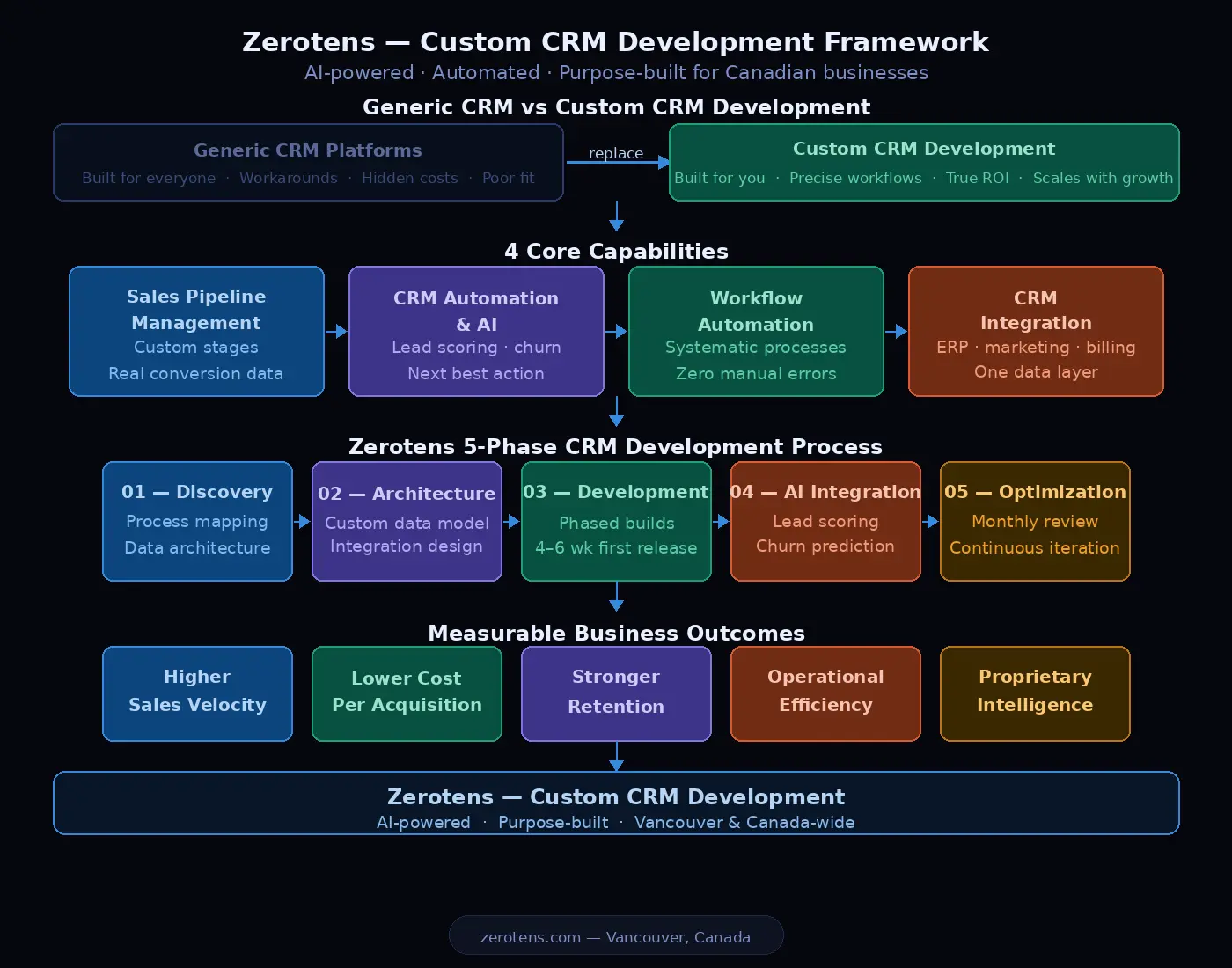
Task: Click the 'Process mapping' line
Action: click(x=197, y=522)
